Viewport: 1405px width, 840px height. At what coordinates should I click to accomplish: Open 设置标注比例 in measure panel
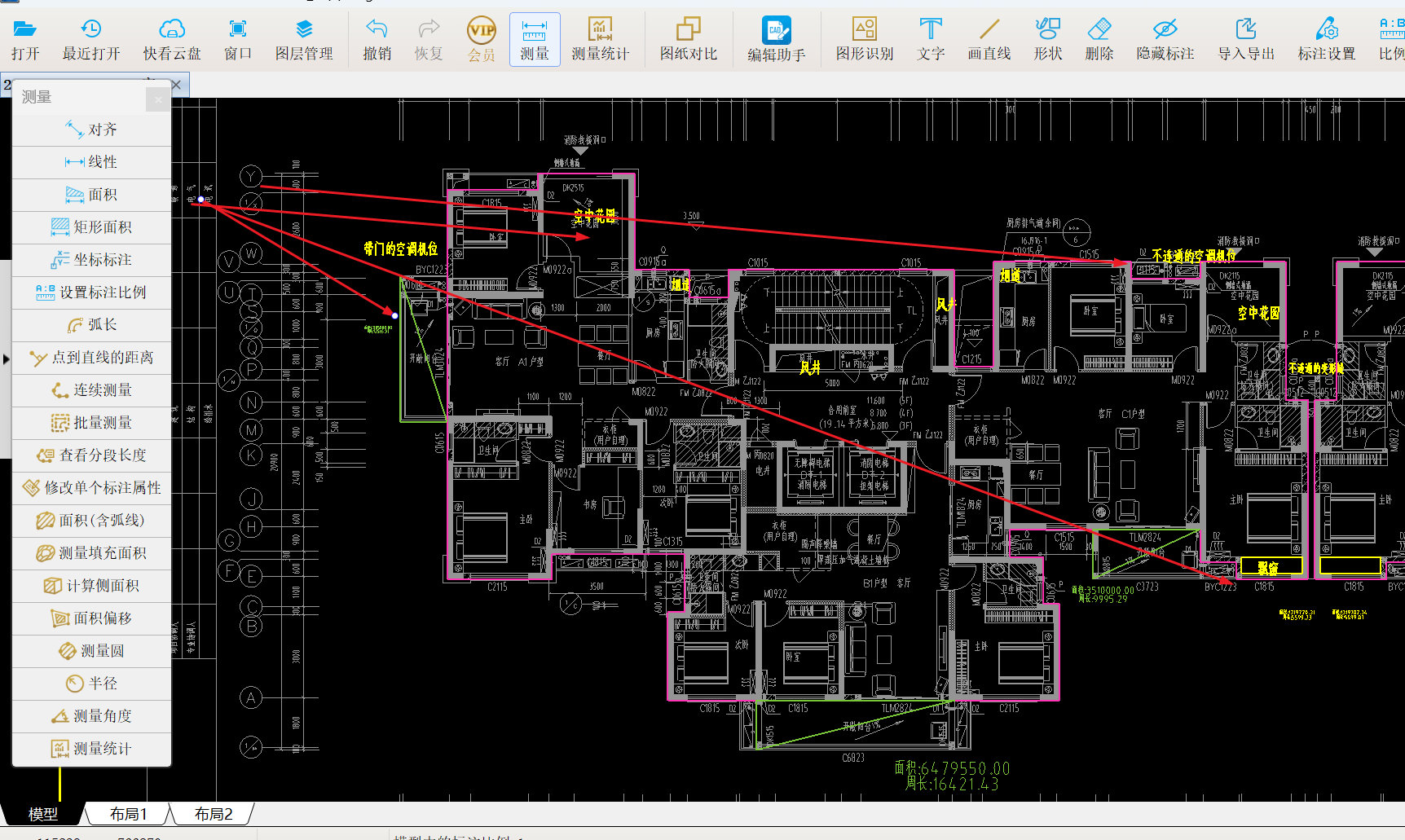pyautogui.click(x=92, y=292)
